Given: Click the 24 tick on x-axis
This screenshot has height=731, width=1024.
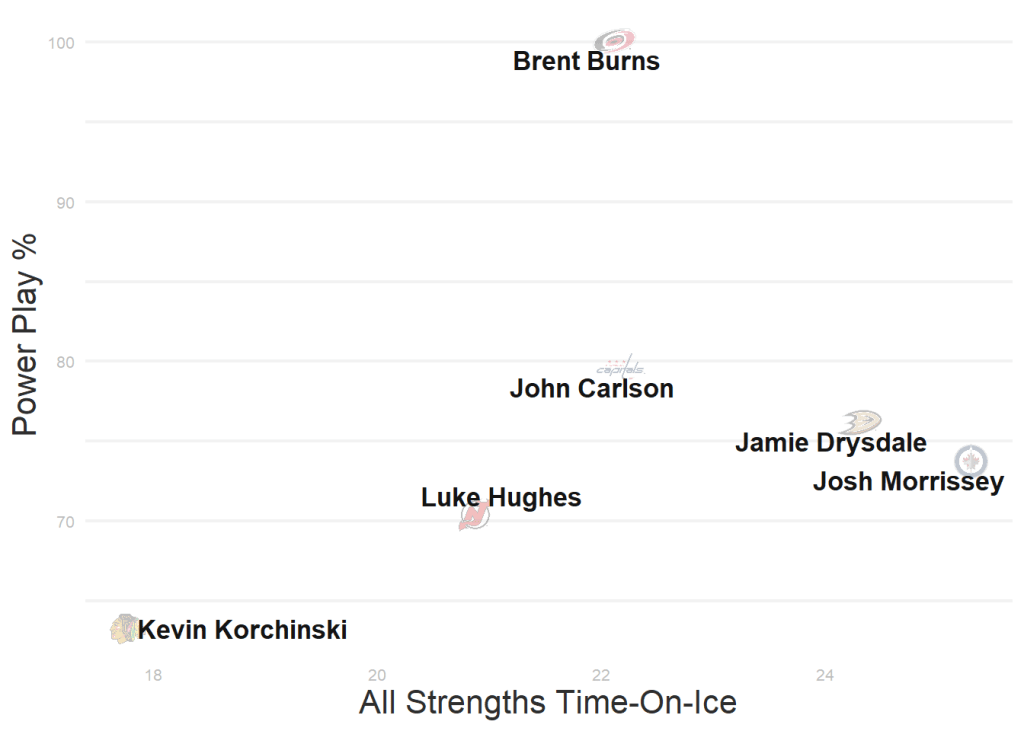Looking at the screenshot, I should point(824,675).
